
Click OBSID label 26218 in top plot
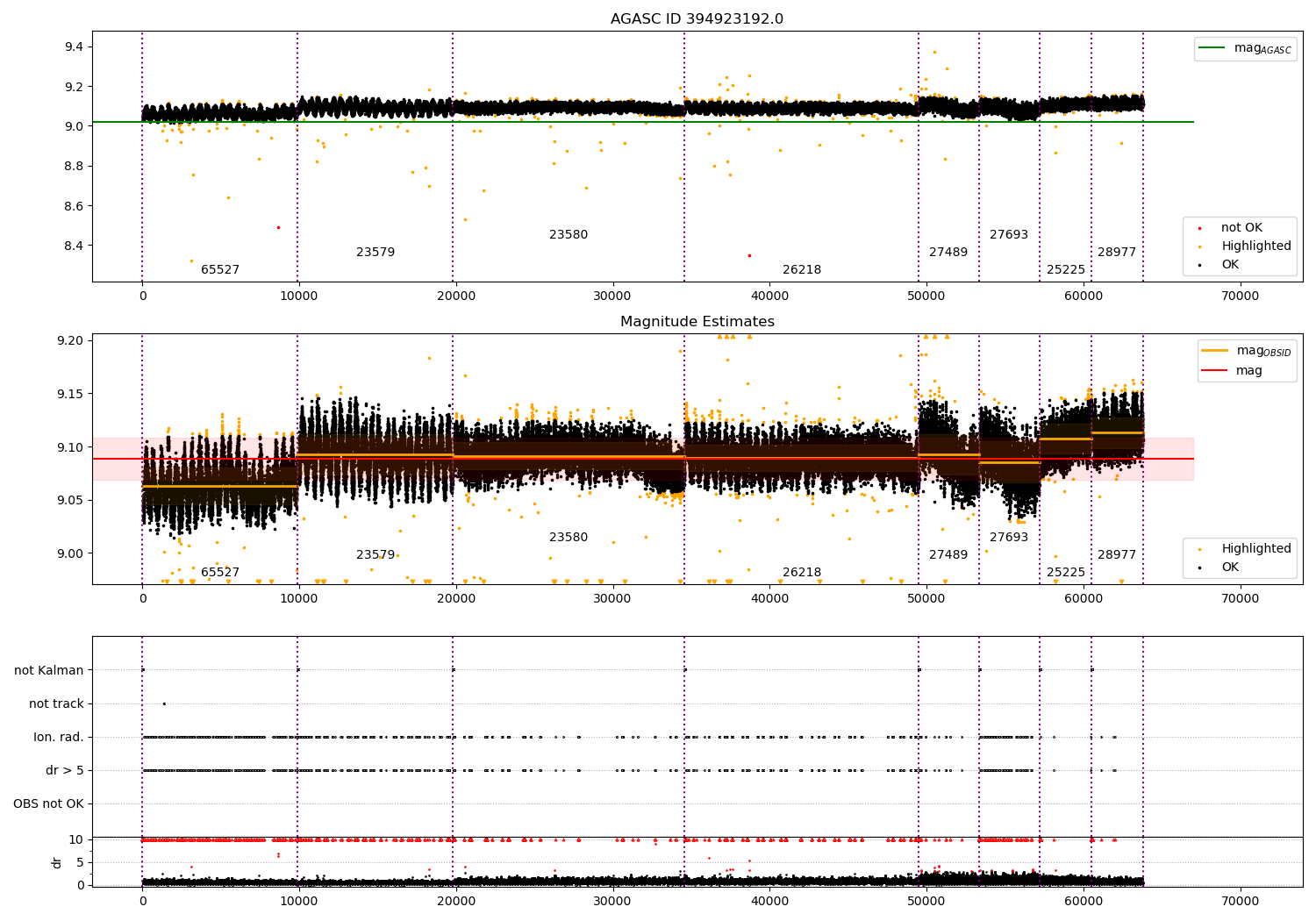(802, 270)
